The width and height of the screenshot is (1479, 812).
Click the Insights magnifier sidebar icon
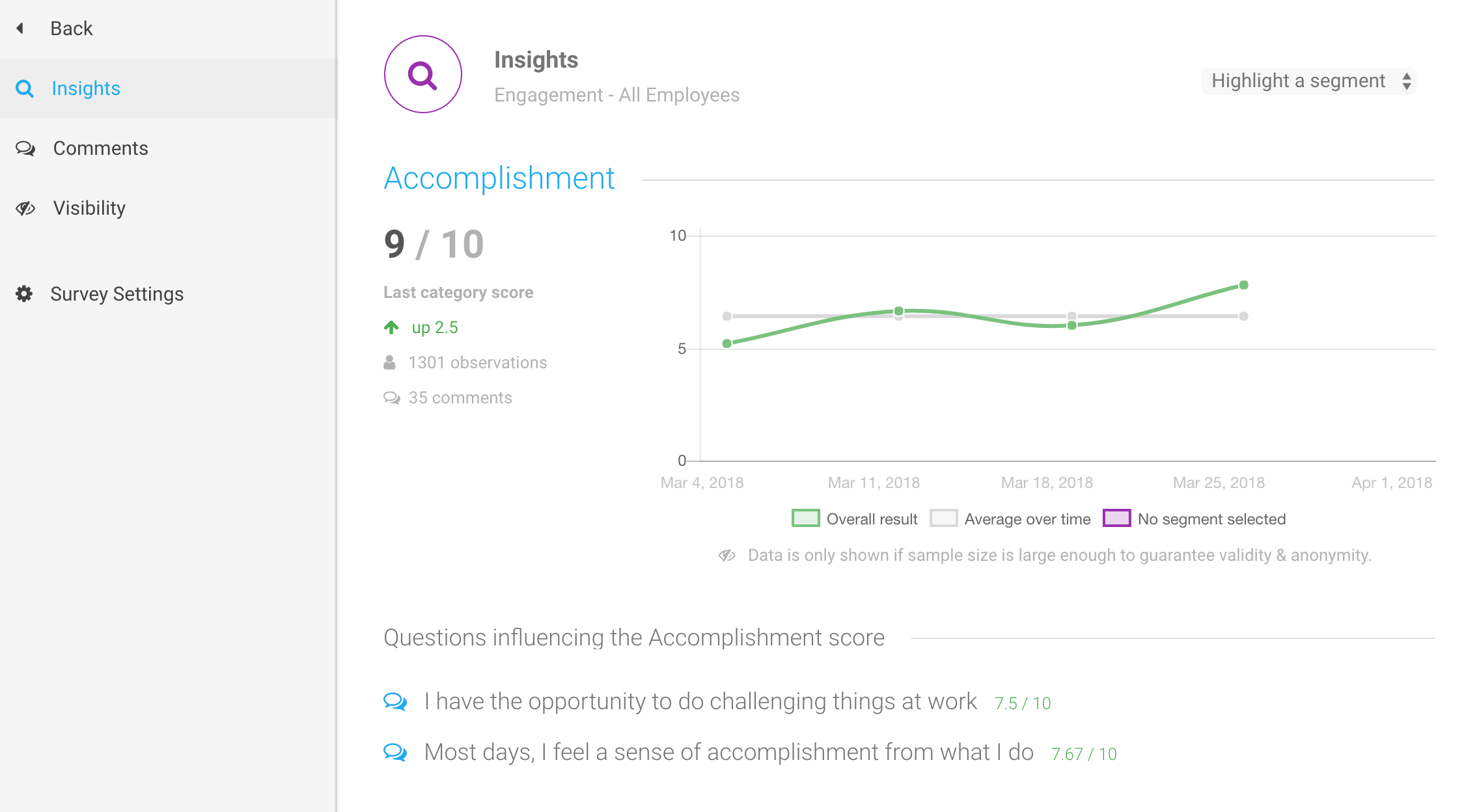click(x=25, y=88)
